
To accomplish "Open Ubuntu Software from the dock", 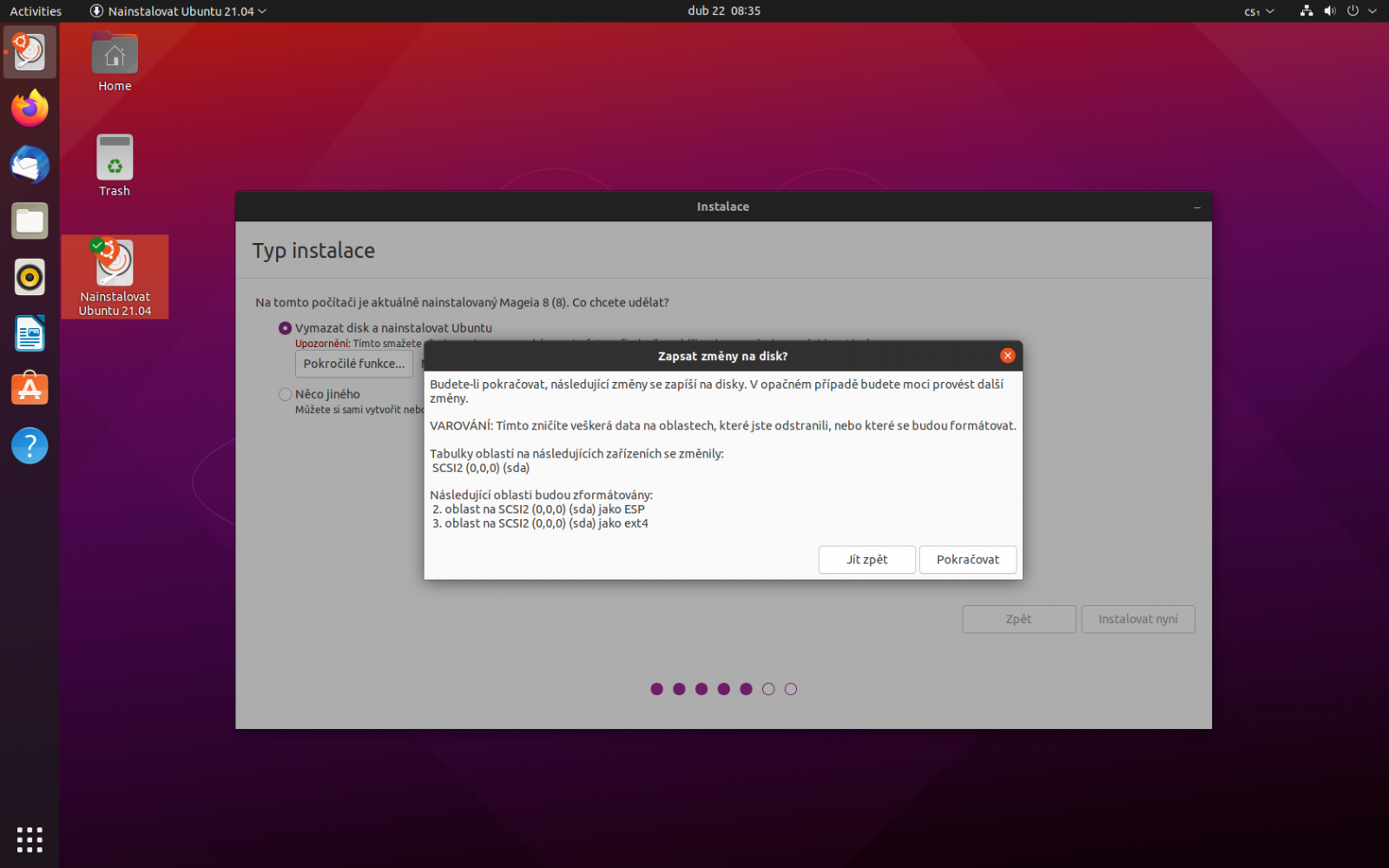I will pos(29,389).
